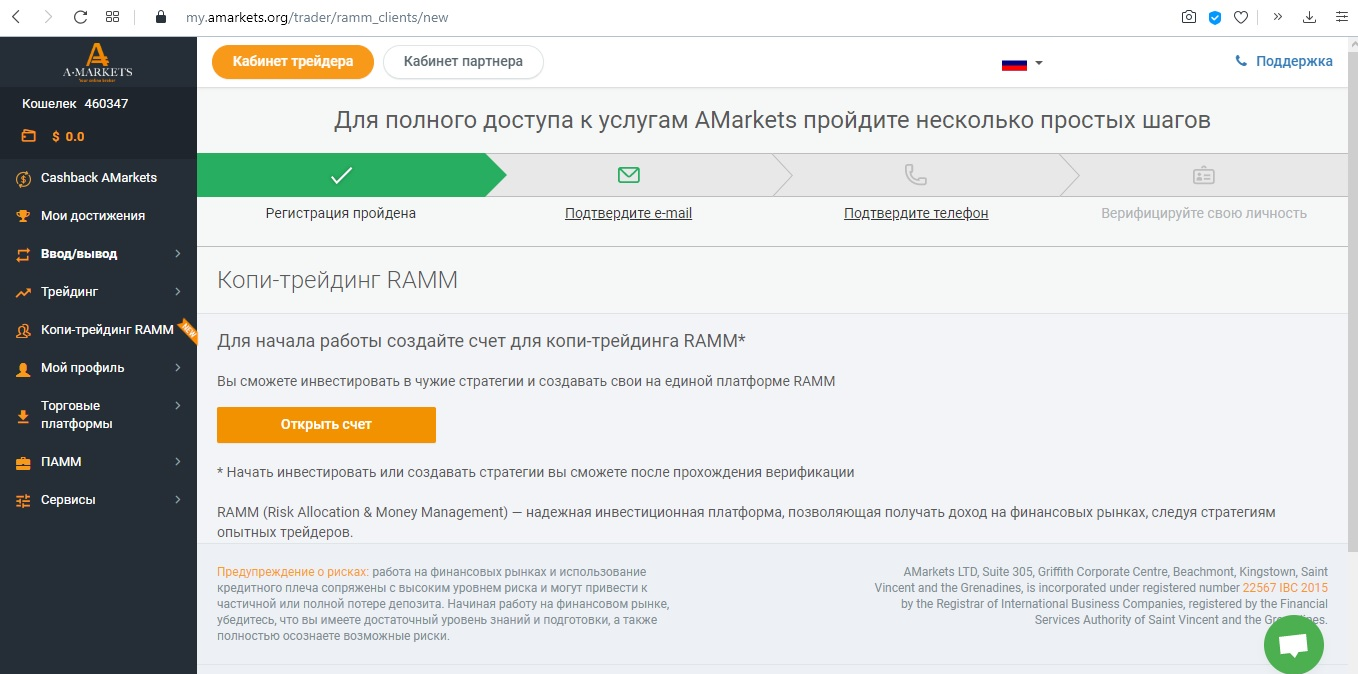Click Верифицируйте свою личность step label
The image size is (1358, 674).
(1204, 213)
